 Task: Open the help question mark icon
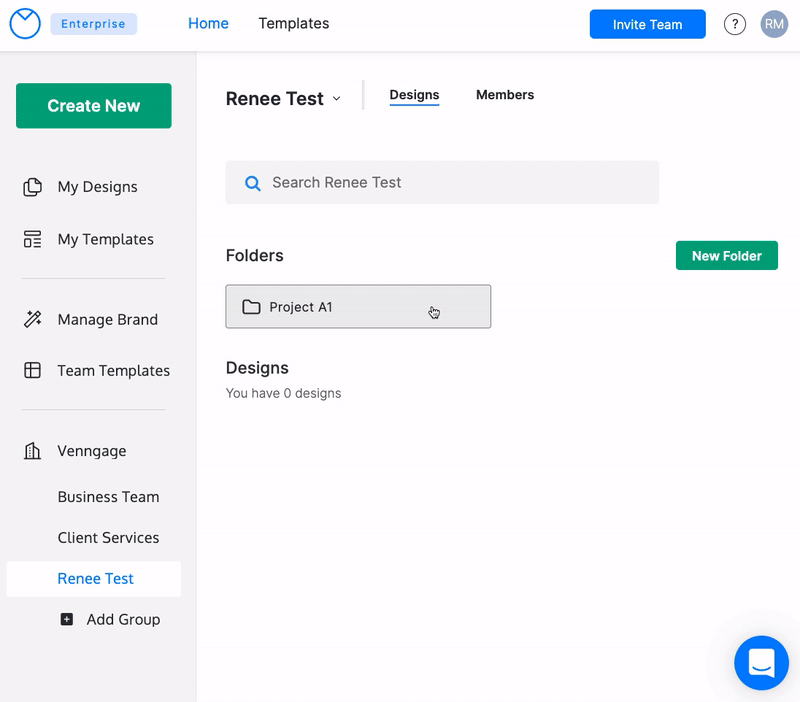pos(734,24)
